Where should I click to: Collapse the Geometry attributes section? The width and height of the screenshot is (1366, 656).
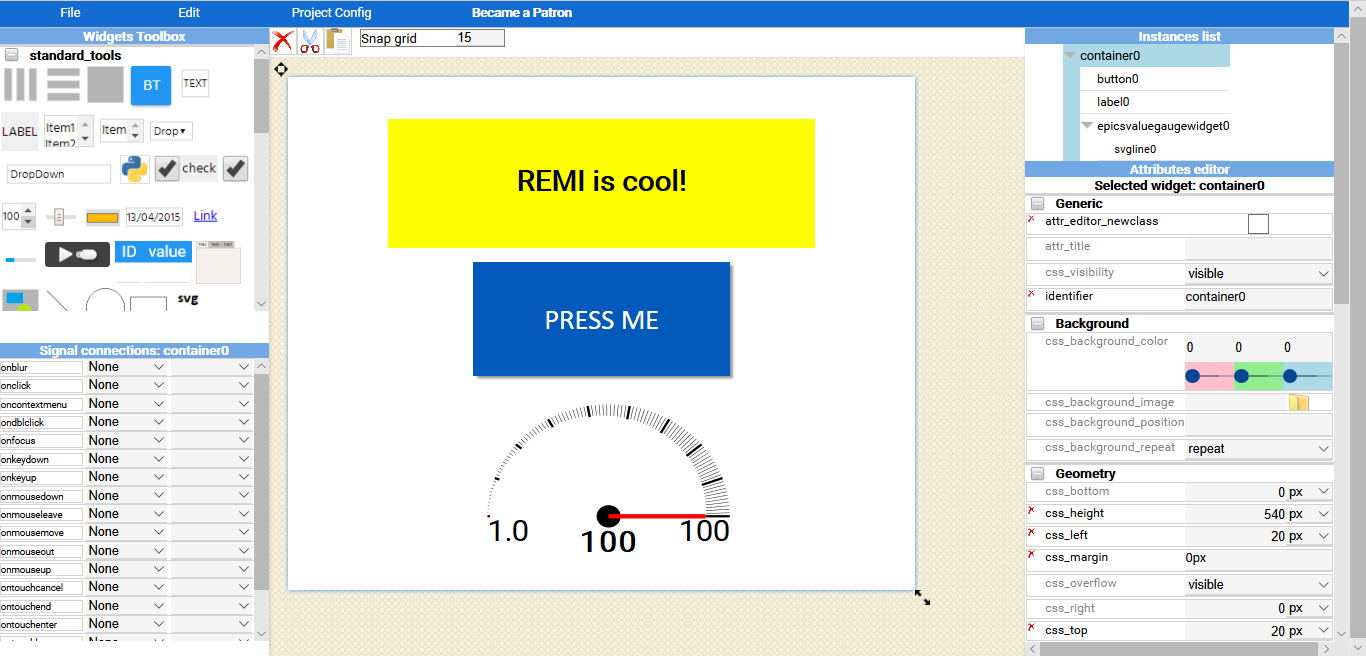click(x=1037, y=473)
